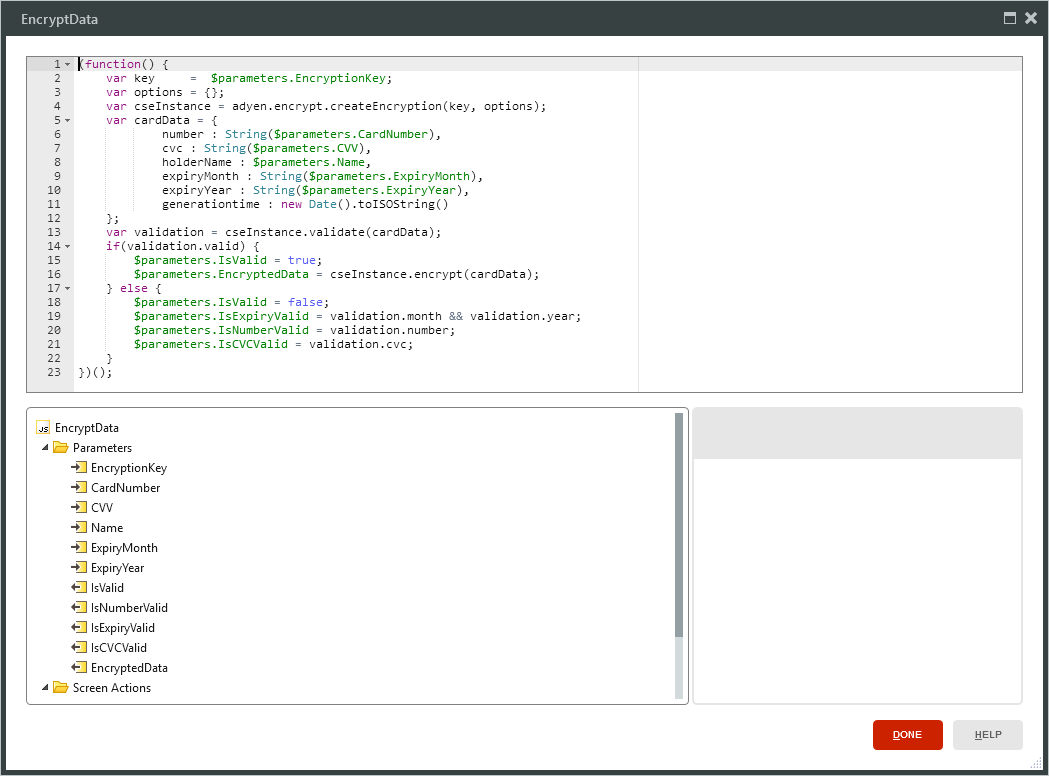The width and height of the screenshot is (1049, 776).
Task: Expand the Screen Actions tree node
Action: click(x=45, y=688)
